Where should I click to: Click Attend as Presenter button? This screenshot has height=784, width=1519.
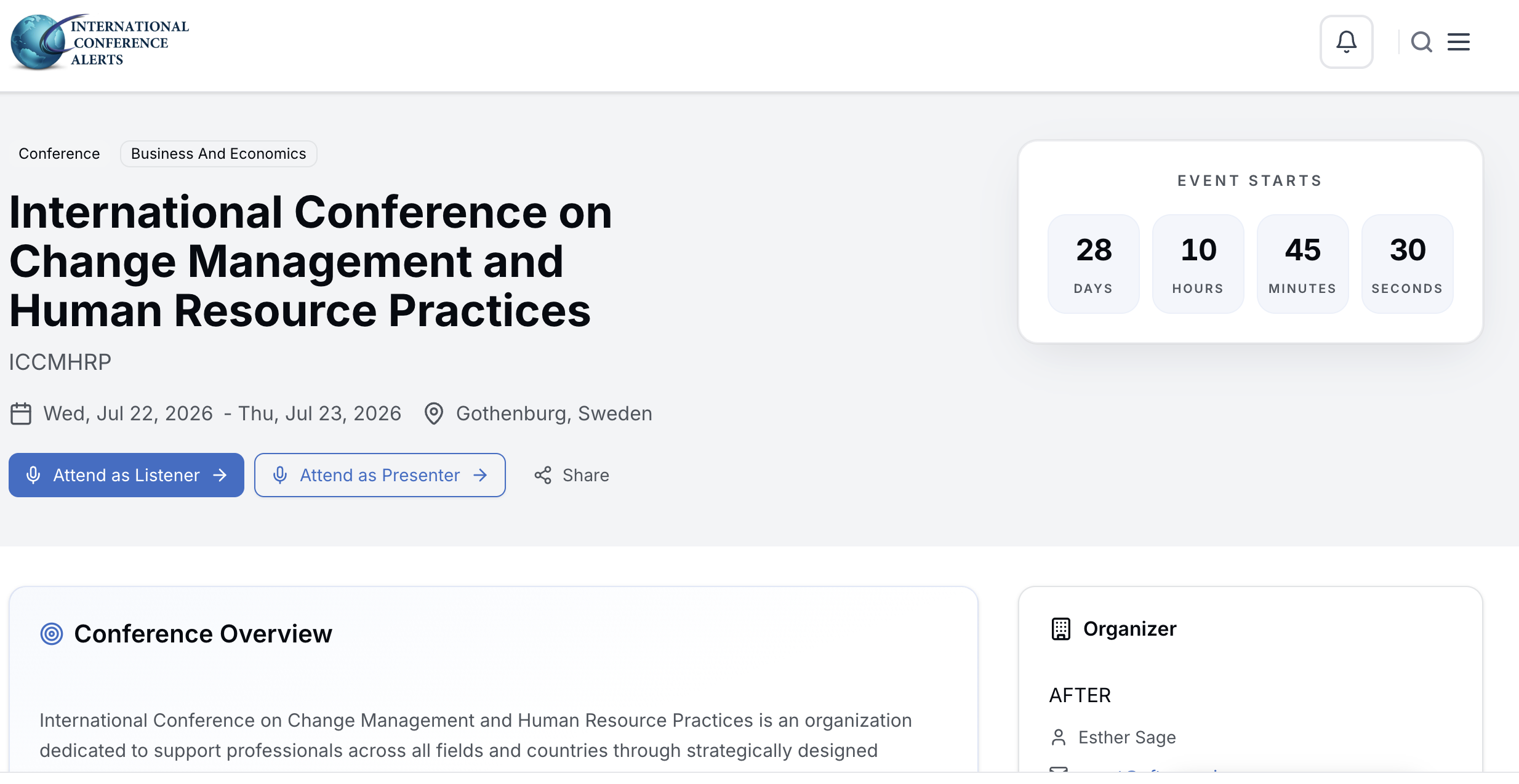pos(380,475)
